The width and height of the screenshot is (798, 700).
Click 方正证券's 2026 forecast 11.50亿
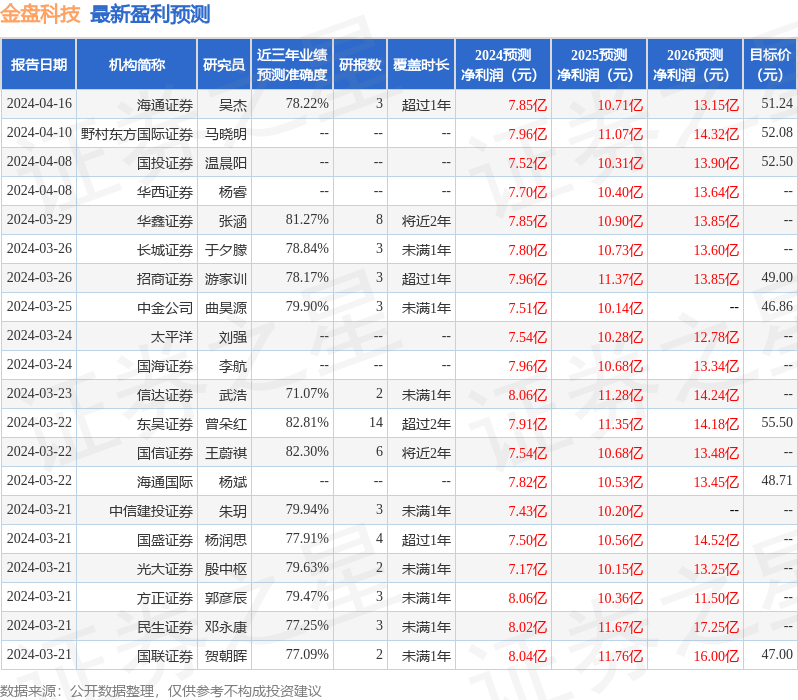click(716, 598)
